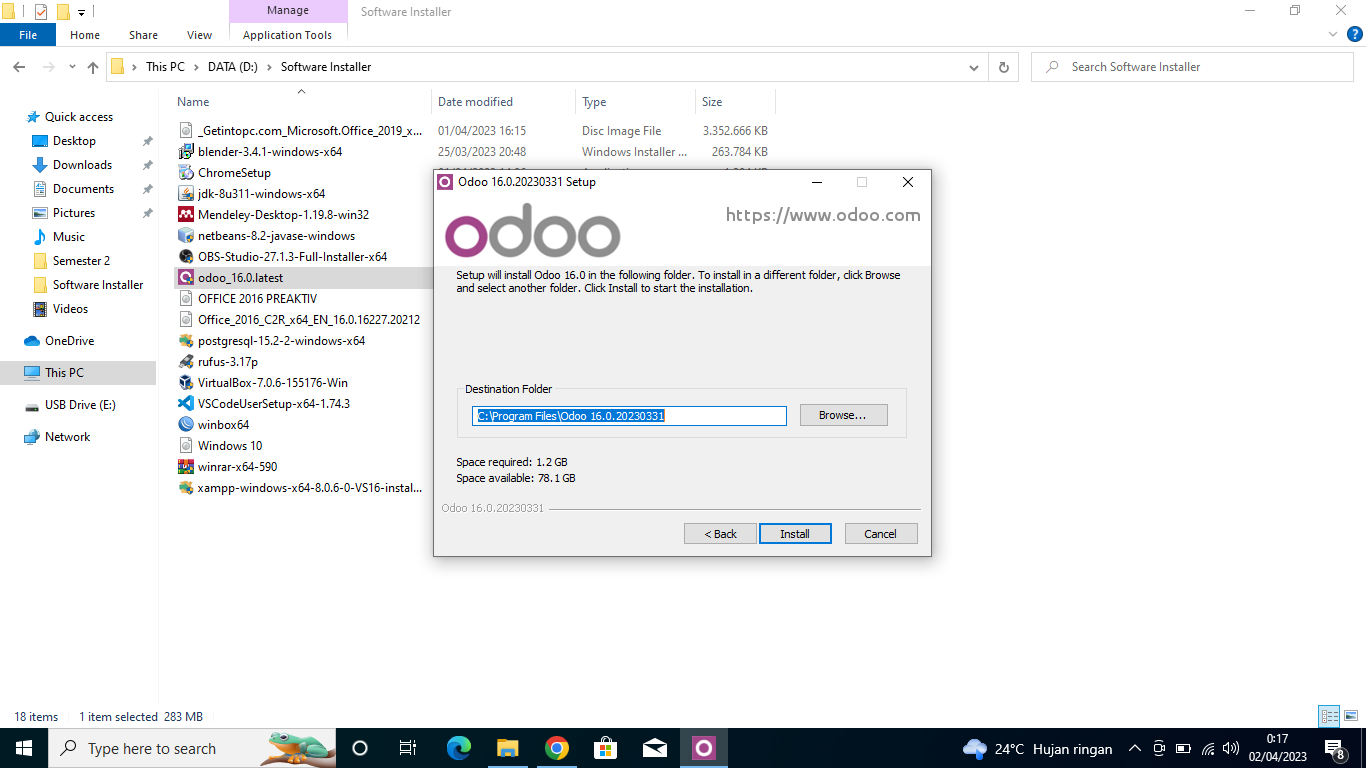Select the postgresql-15.2-2-windows-x64 icon

(185, 341)
